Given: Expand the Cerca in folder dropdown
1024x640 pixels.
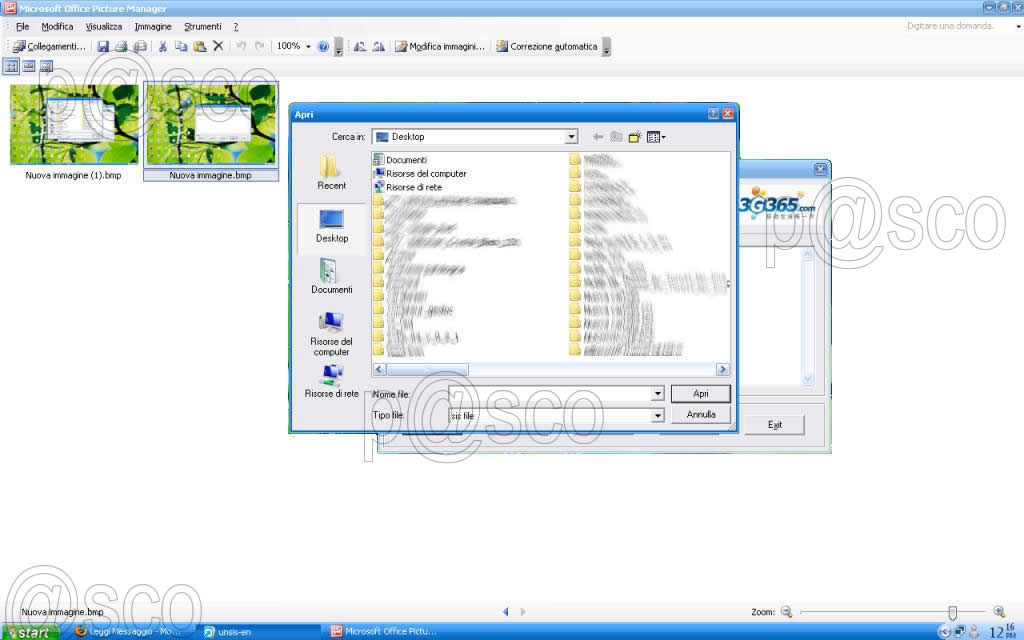Looking at the screenshot, I should (x=571, y=136).
